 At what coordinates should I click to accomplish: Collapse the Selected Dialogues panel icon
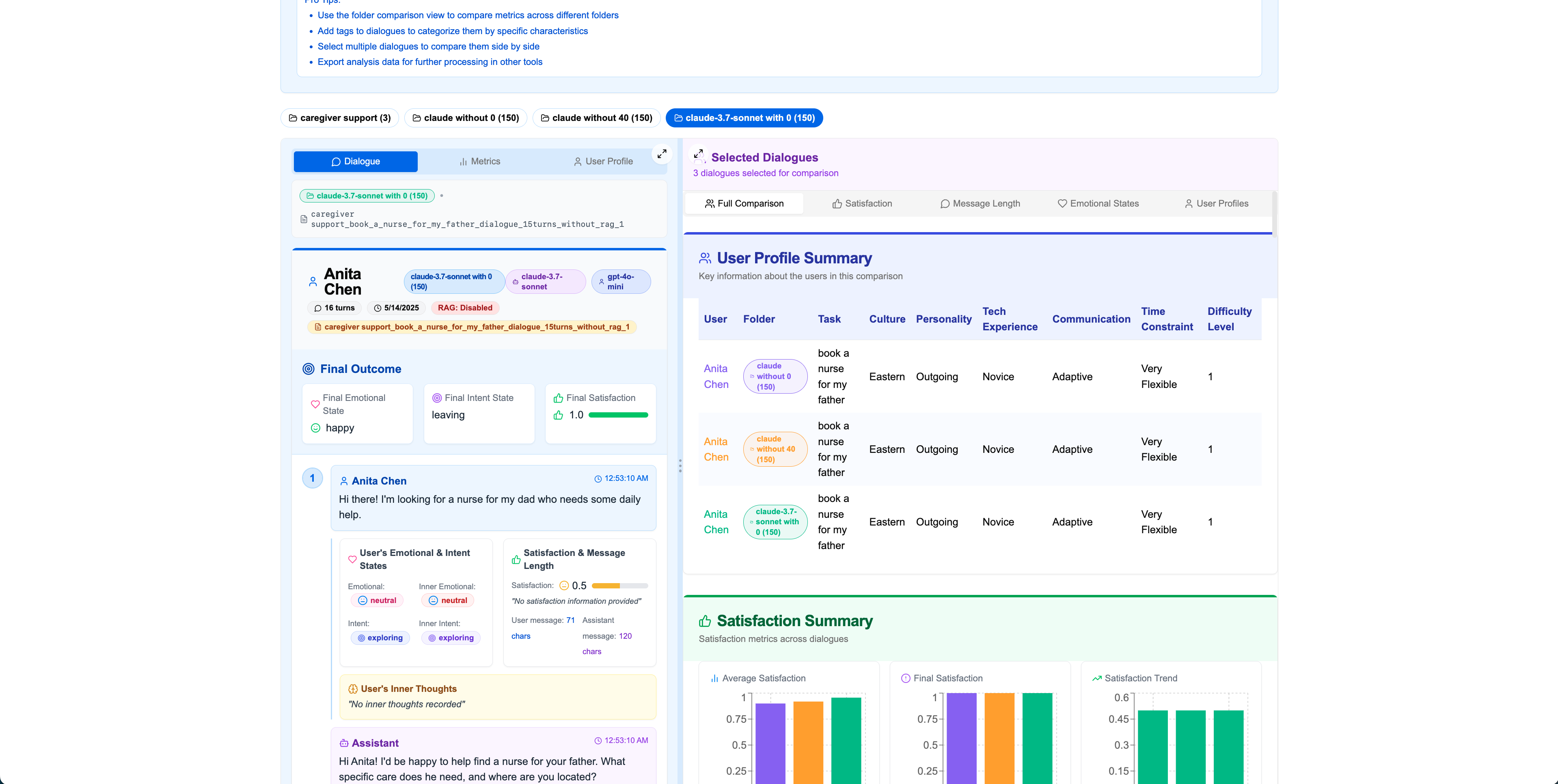(x=699, y=154)
